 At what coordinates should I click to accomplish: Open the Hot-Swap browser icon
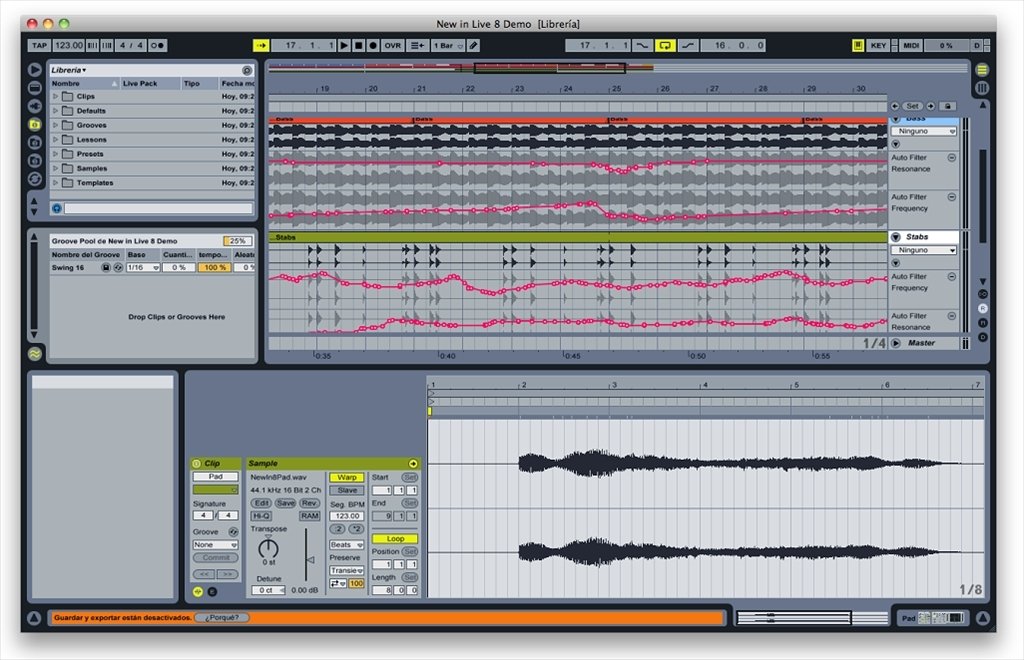[x=35, y=179]
